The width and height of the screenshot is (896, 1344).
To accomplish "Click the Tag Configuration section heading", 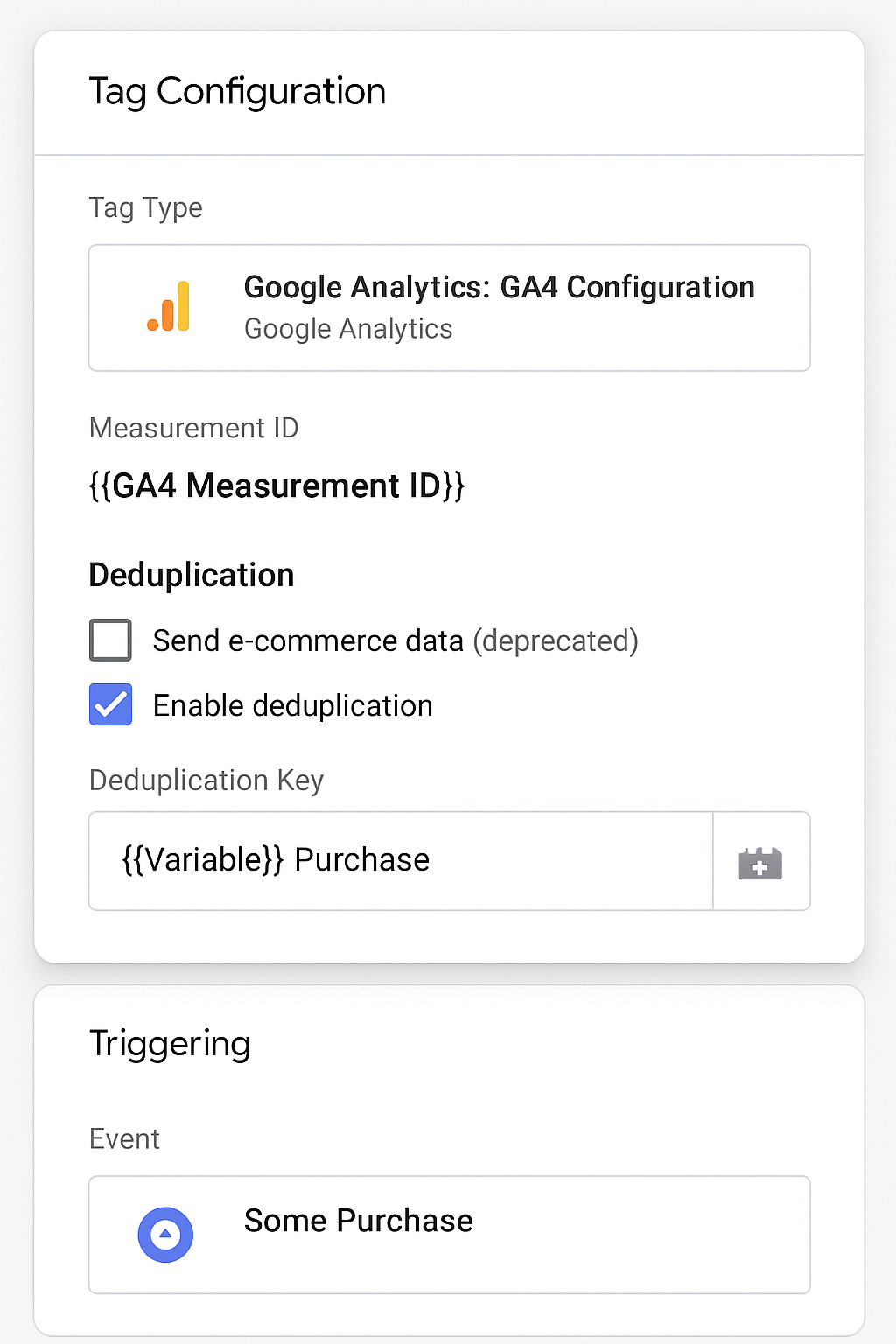I will tap(237, 92).
